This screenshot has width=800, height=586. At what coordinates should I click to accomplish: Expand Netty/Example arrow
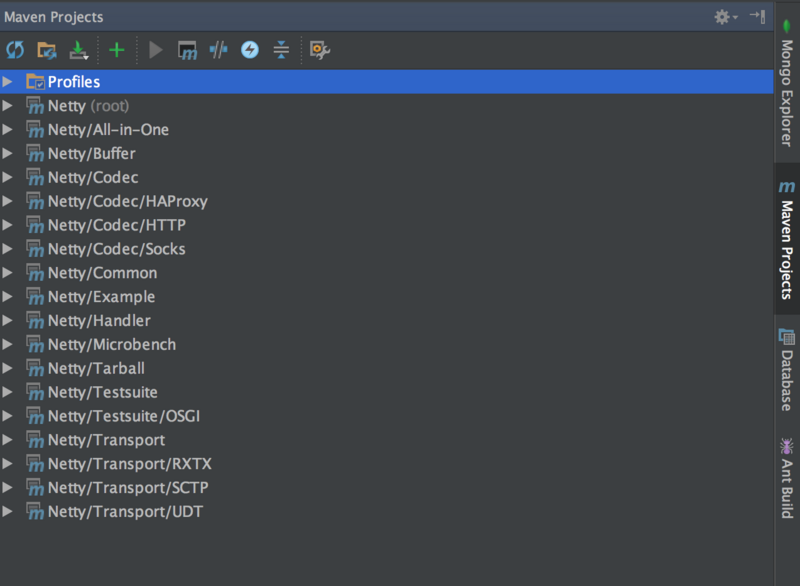pyautogui.click(x=8, y=296)
